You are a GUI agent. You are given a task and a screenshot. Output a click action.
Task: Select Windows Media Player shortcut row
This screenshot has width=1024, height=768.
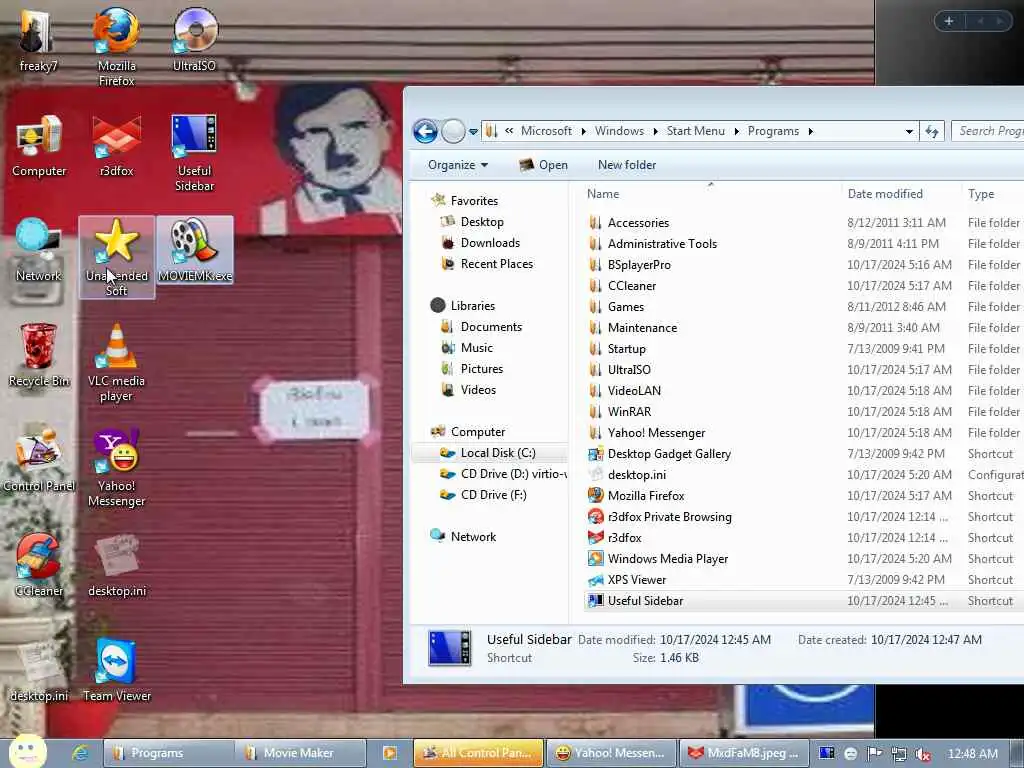coord(803,558)
